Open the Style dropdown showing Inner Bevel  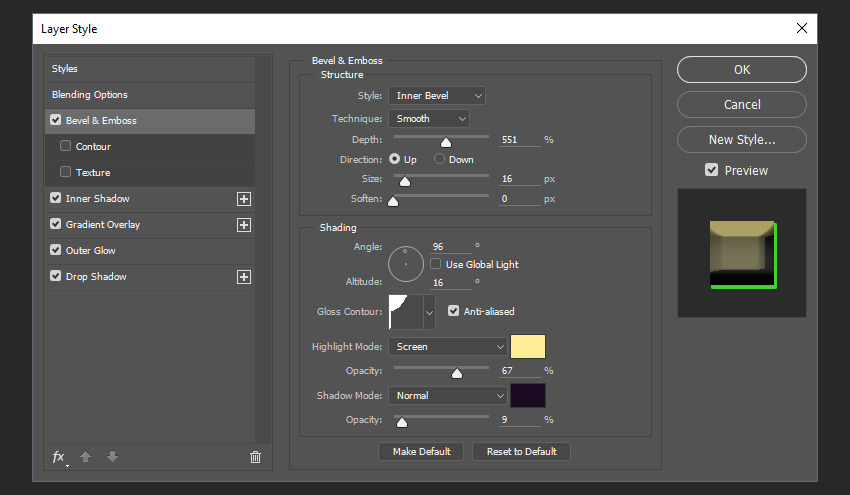[436, 96]
